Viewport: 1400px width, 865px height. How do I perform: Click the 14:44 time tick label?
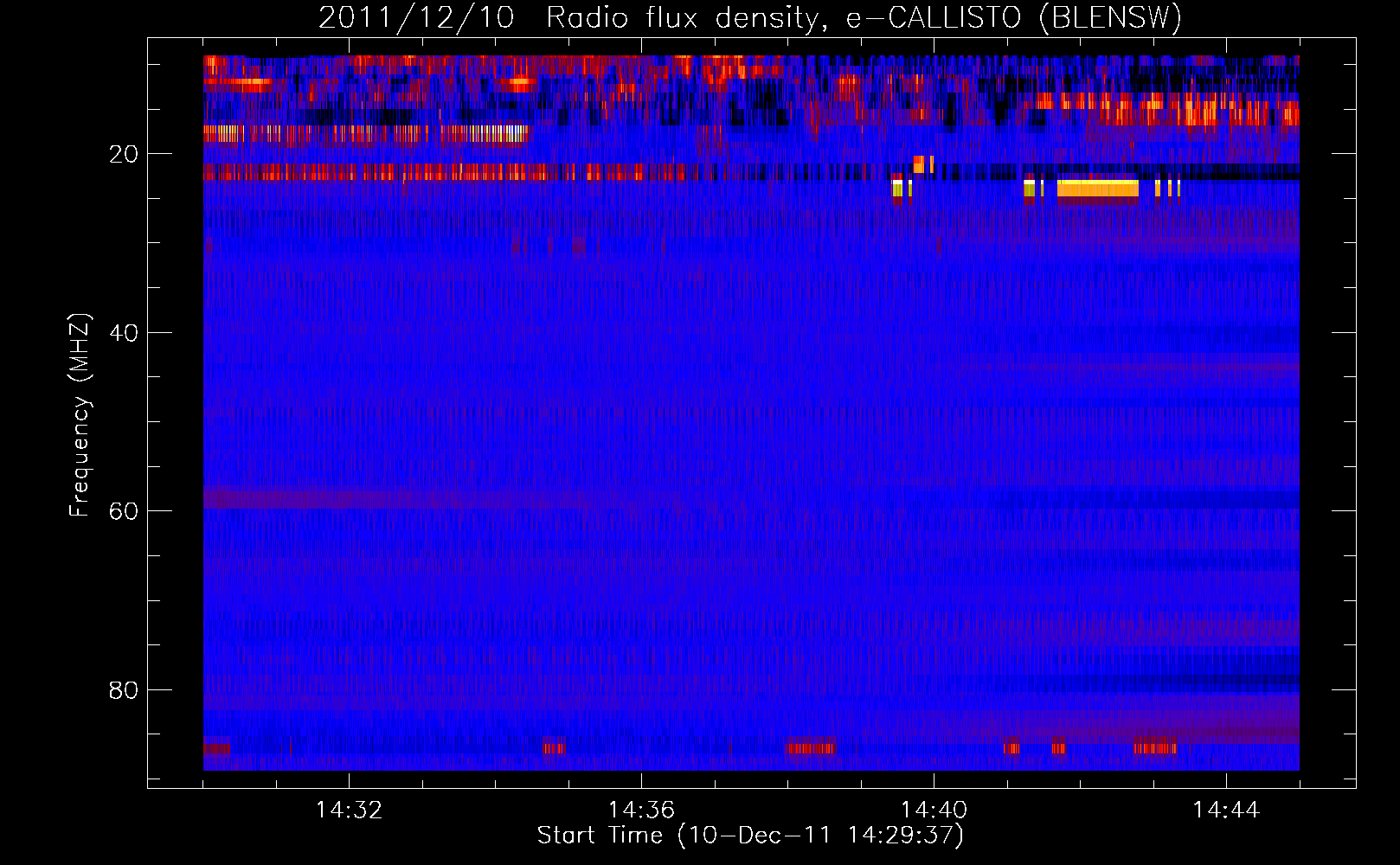point(1226,811)
